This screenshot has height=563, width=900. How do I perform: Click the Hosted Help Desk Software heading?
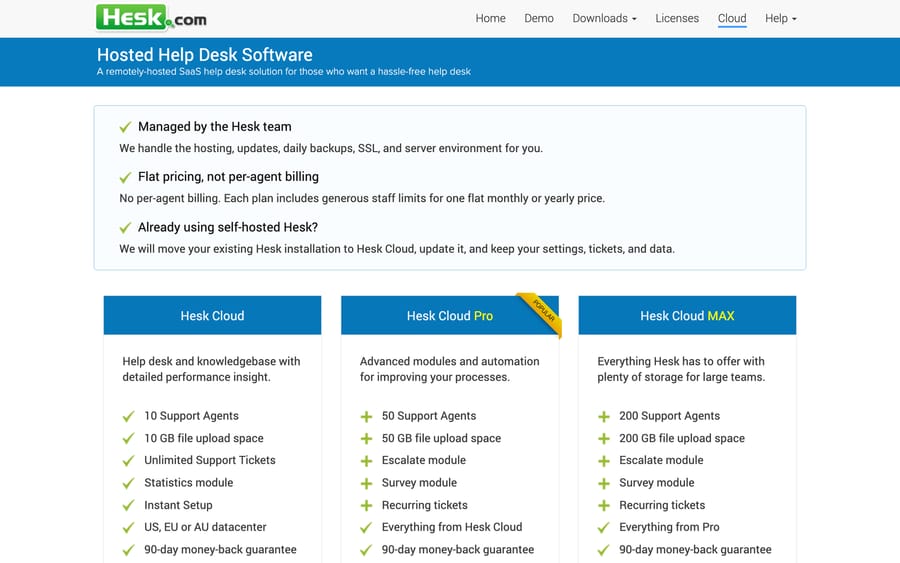[205, 55]
